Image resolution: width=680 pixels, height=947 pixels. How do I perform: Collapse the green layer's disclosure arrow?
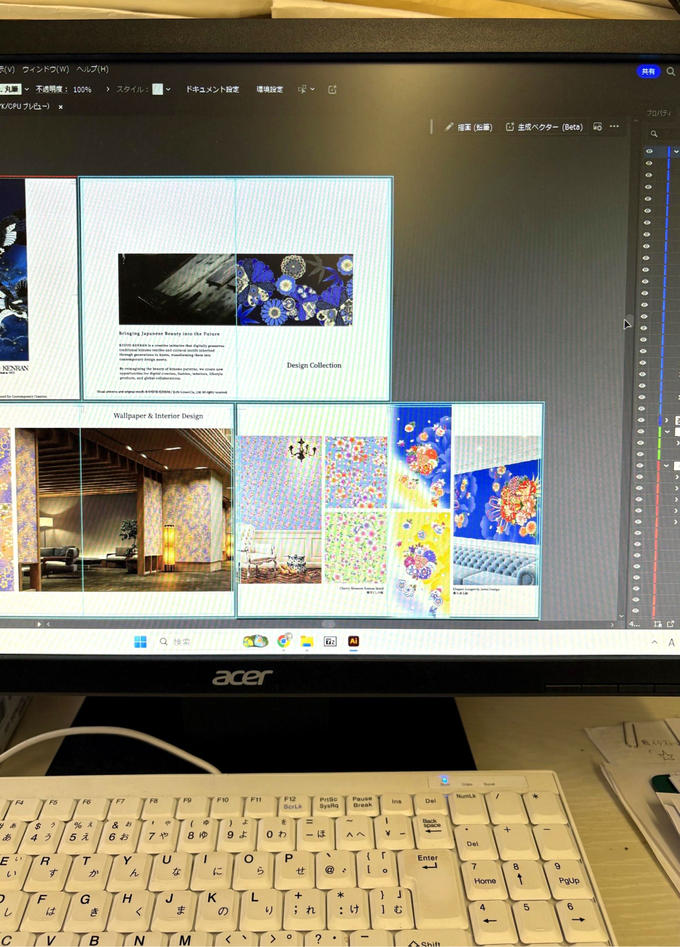point(667,432)
